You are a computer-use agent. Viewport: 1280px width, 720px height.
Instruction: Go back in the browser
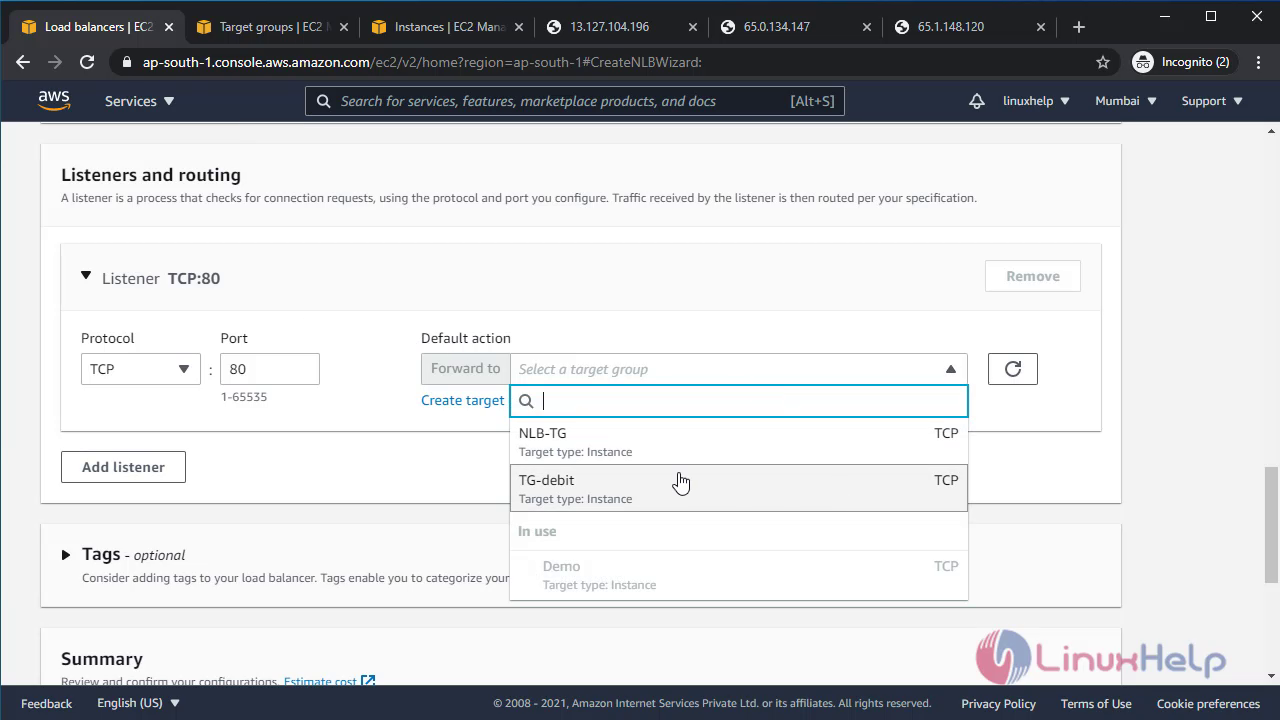(x=23, y=62)
